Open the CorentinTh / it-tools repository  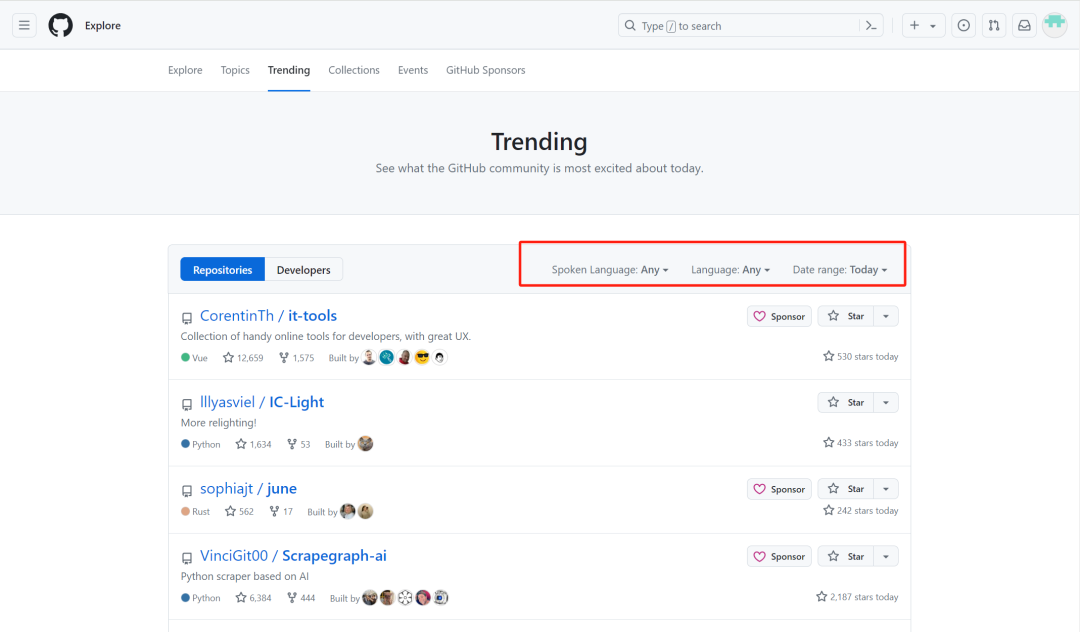268,316
